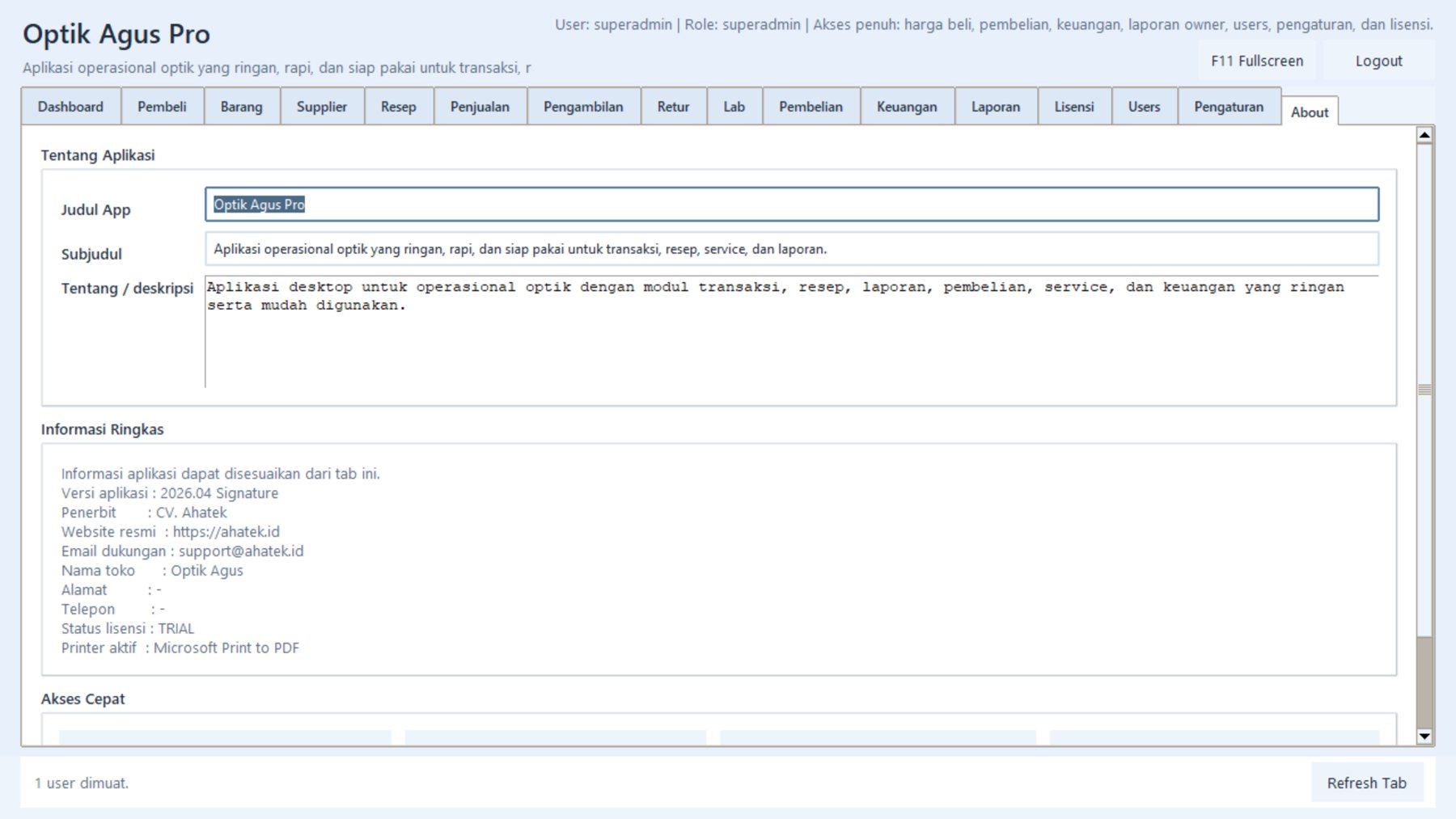Open the Pengaturan tab
Viewport: 1456px width, 819px height.
click(x=1228, y=107)
